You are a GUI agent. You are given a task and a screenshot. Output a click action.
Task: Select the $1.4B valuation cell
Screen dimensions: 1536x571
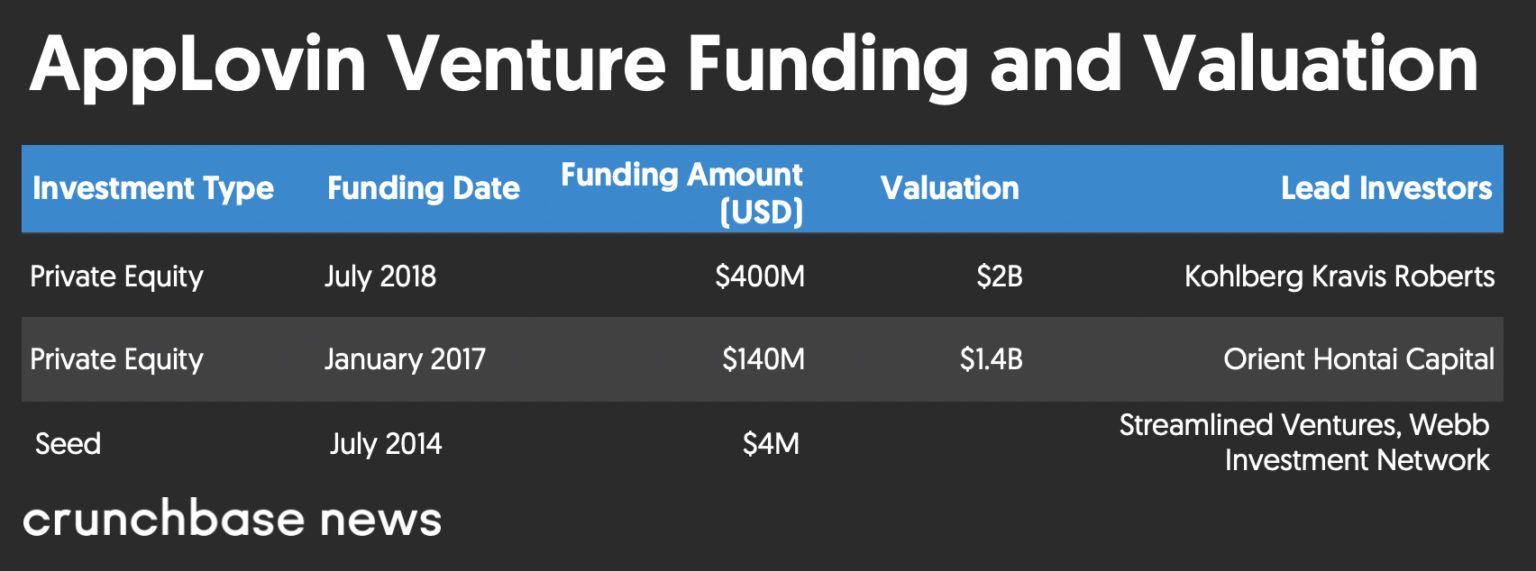pyautogui.click(x=991, y=360)
